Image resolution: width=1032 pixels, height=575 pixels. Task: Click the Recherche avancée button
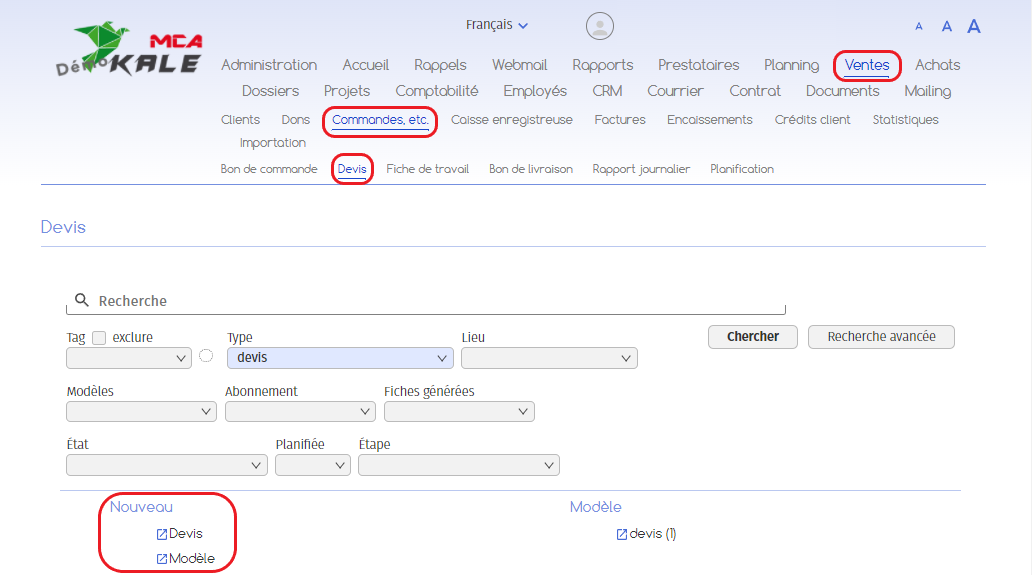point(881,337)
